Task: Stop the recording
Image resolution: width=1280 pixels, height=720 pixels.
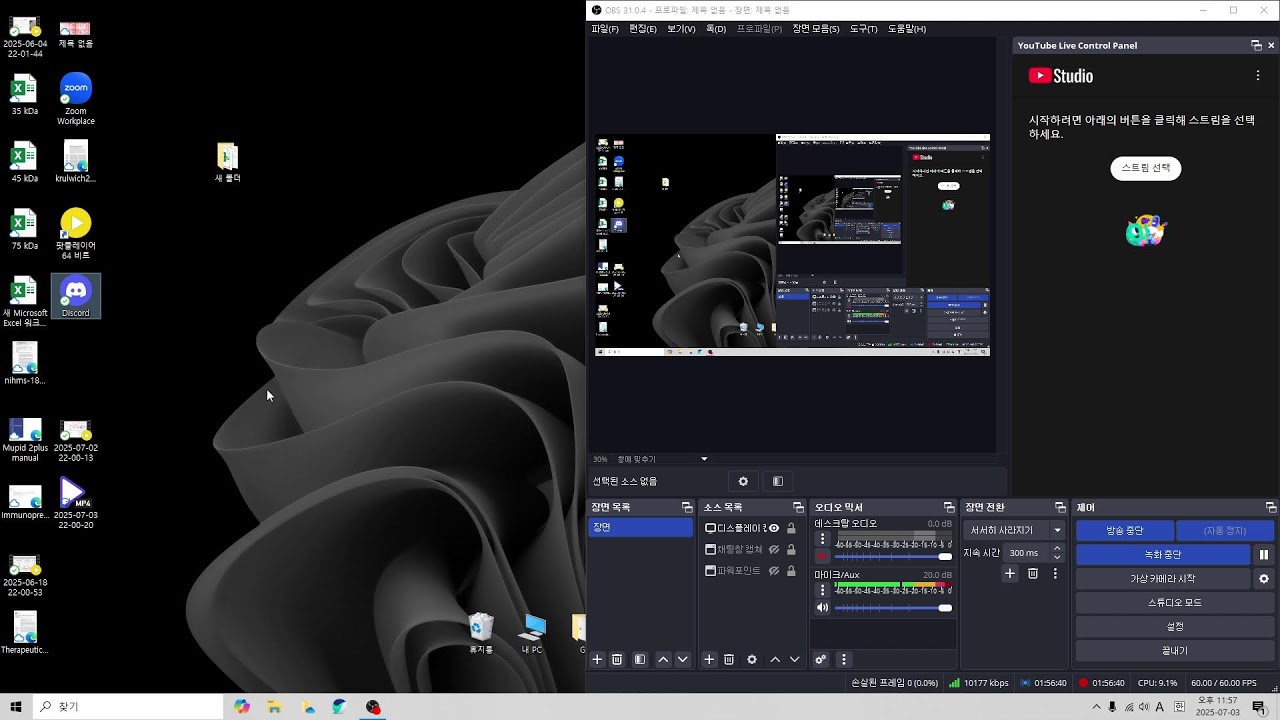Action: pos(1163,555)
